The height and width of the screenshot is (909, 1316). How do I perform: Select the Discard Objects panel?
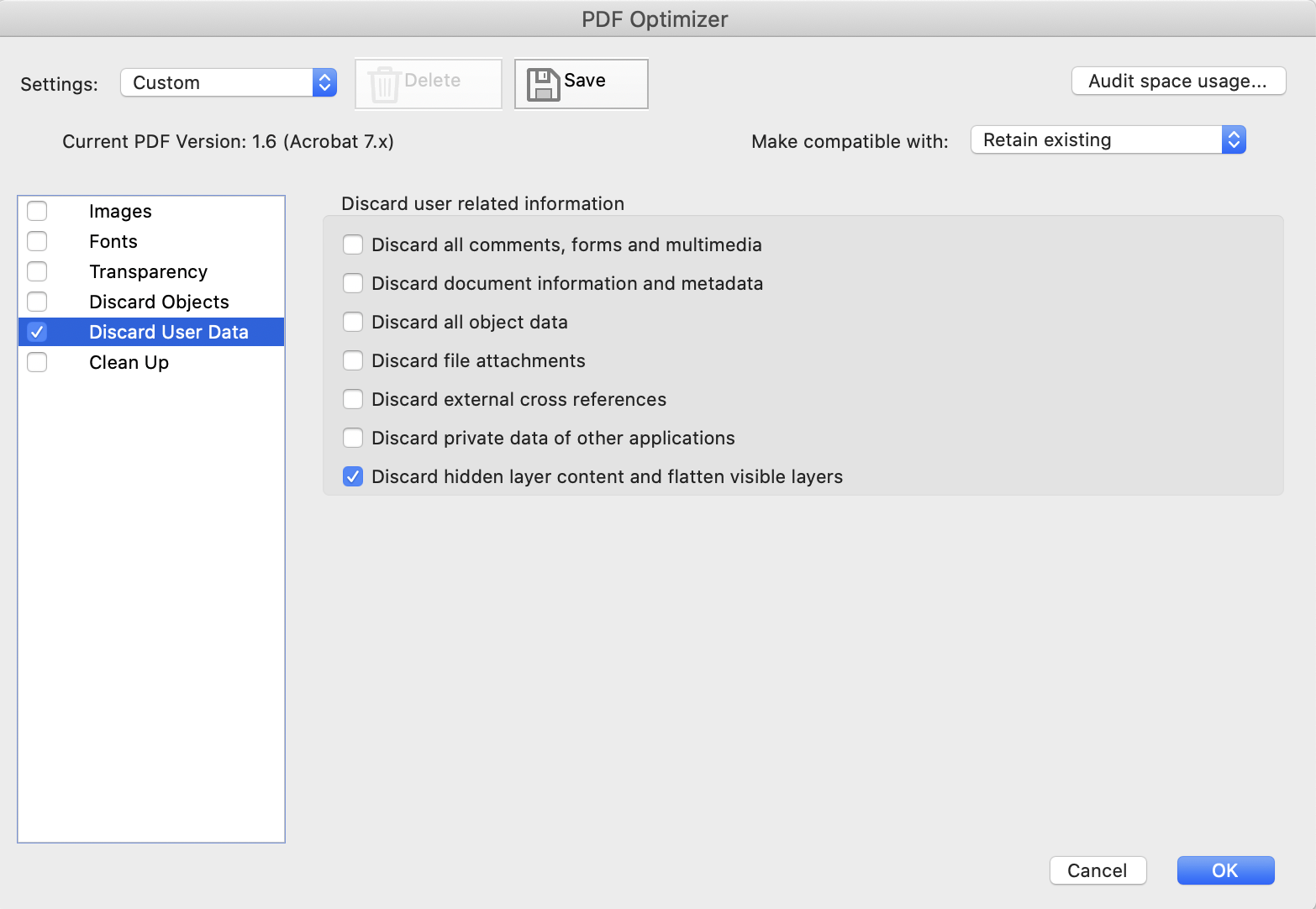(x=159, y=302)
